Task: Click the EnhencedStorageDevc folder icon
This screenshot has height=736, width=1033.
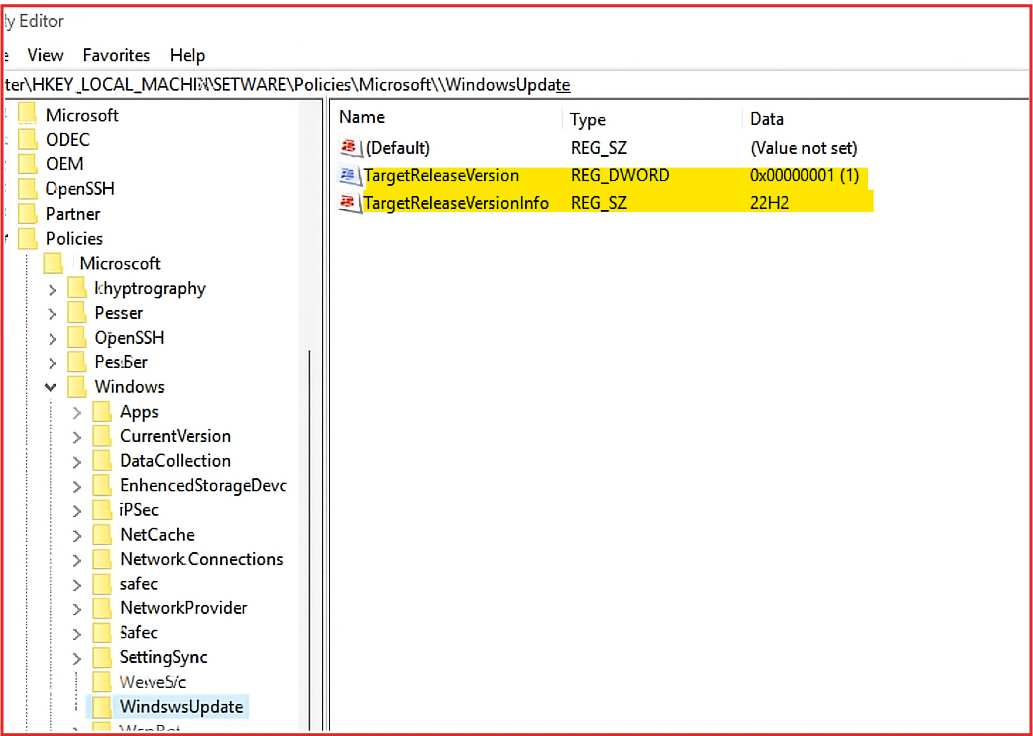Action: pyautogui.click(x=102, y=486)
